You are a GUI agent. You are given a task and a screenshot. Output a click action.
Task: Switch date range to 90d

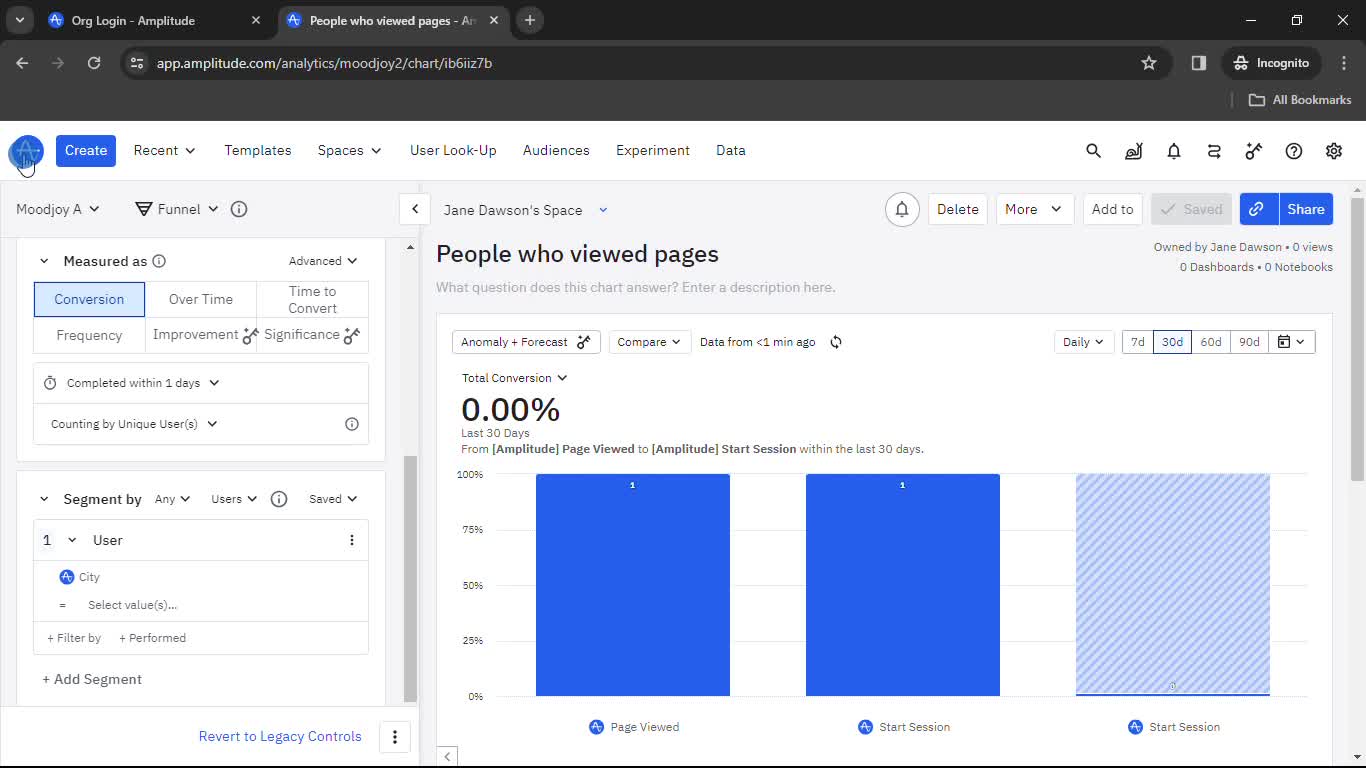(x=1250, y=342)
